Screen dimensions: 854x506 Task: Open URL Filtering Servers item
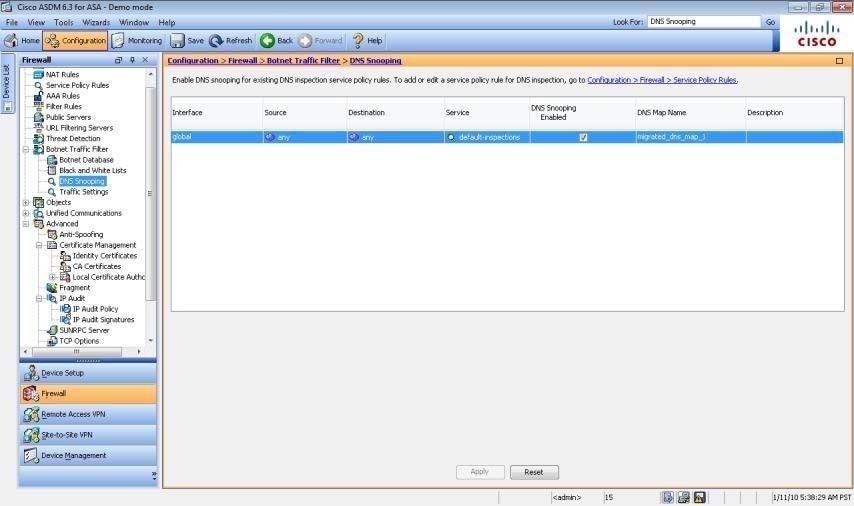[80, 128]
